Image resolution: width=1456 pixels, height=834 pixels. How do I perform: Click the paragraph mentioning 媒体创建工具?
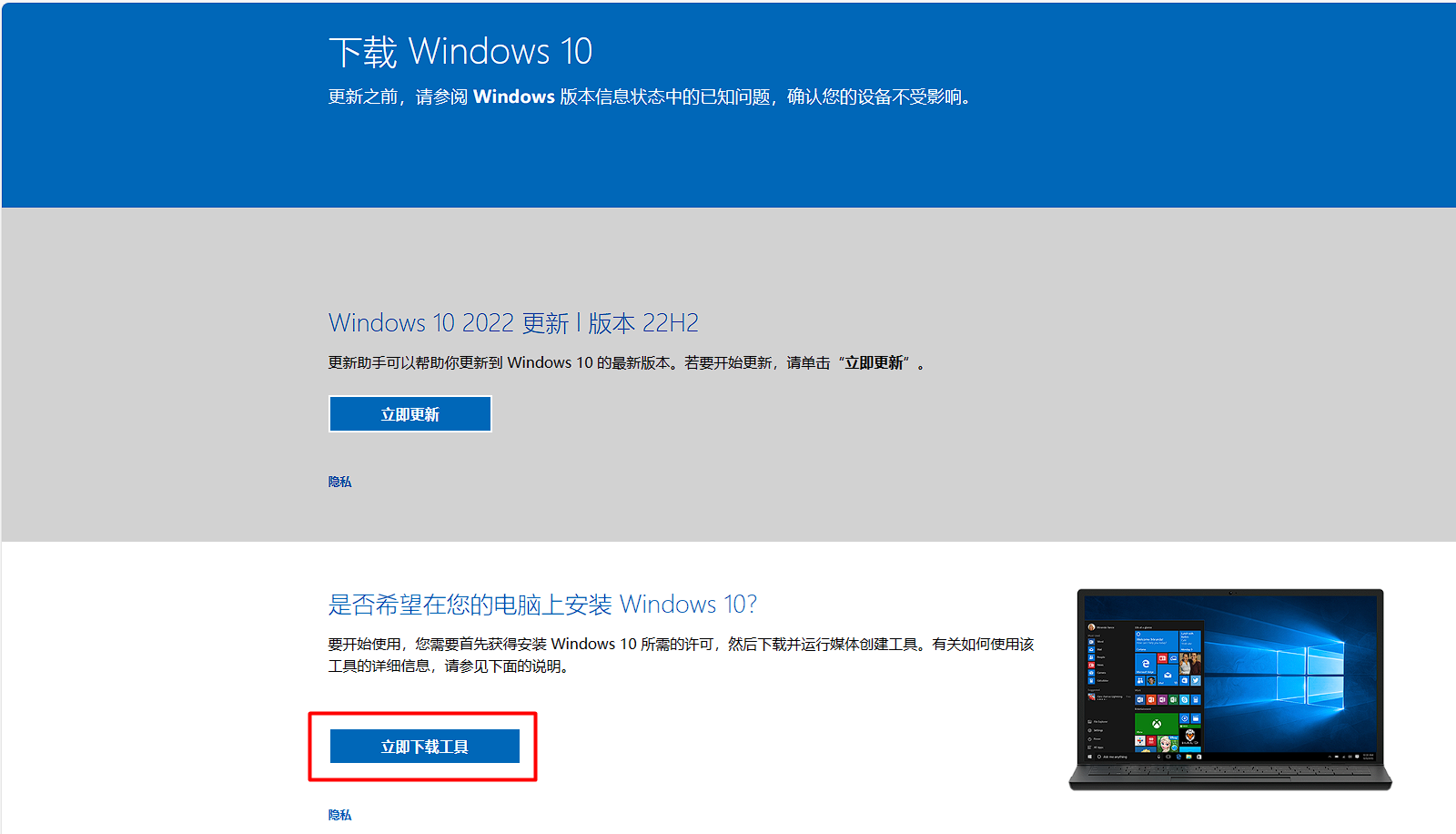[x=681, y=655]
